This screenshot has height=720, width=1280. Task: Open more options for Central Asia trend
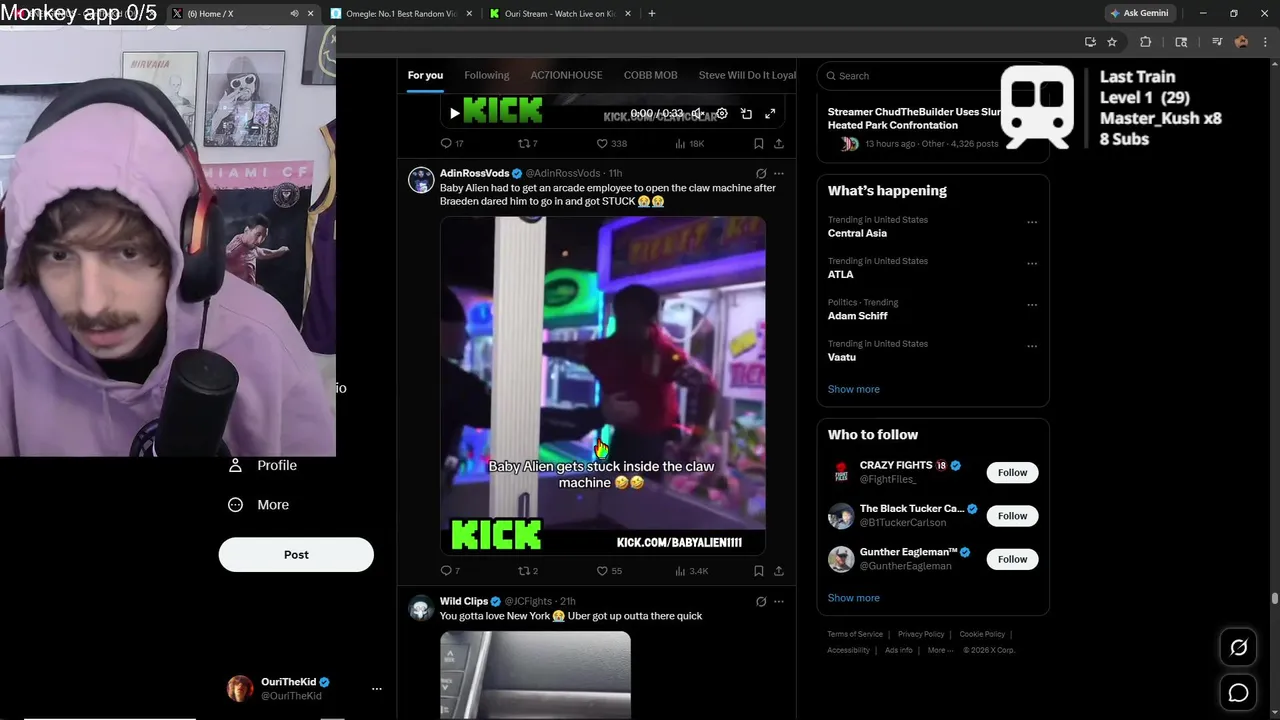[1032, 222]
